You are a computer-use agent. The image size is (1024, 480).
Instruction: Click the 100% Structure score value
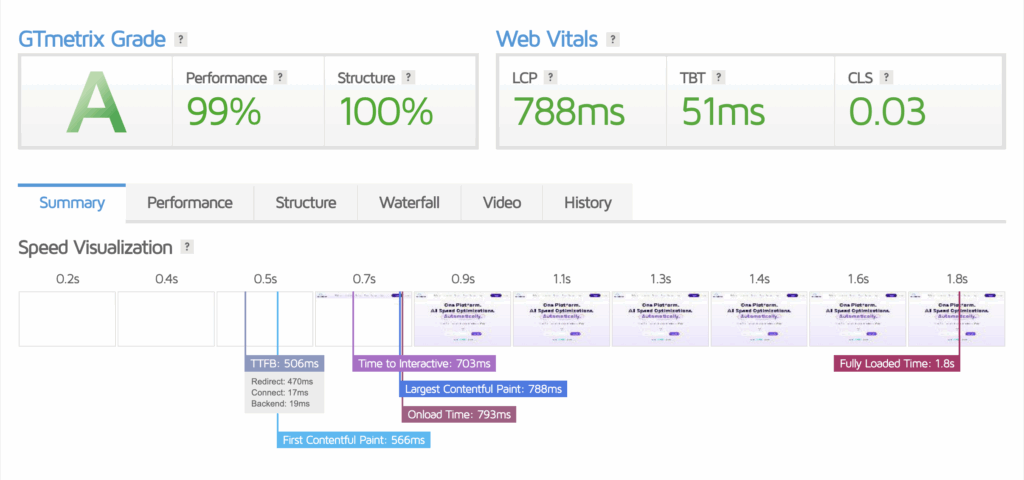click(385, 111)
